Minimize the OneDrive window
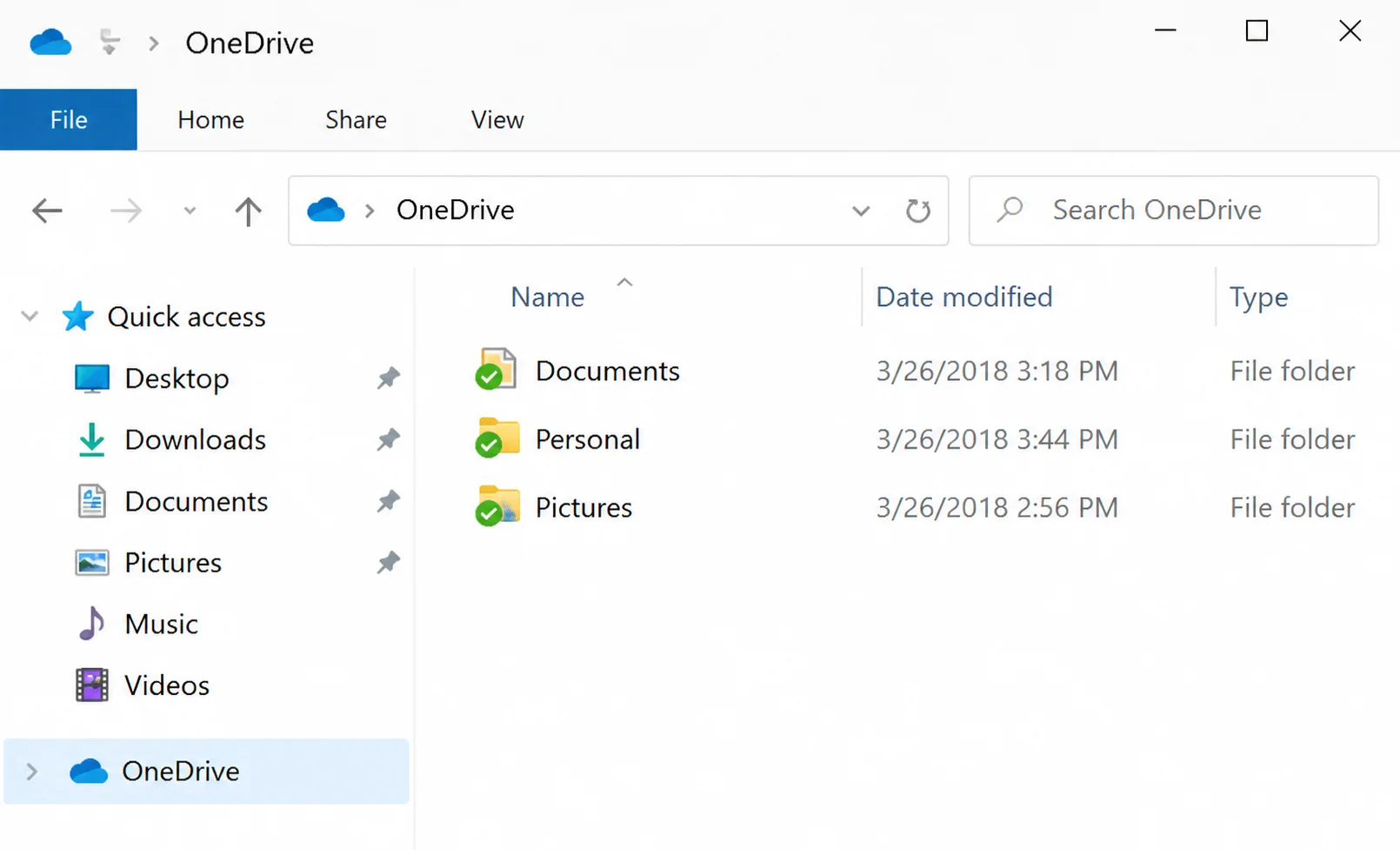The height and width of the screenshot is (850, 1400). [1165, 30]
